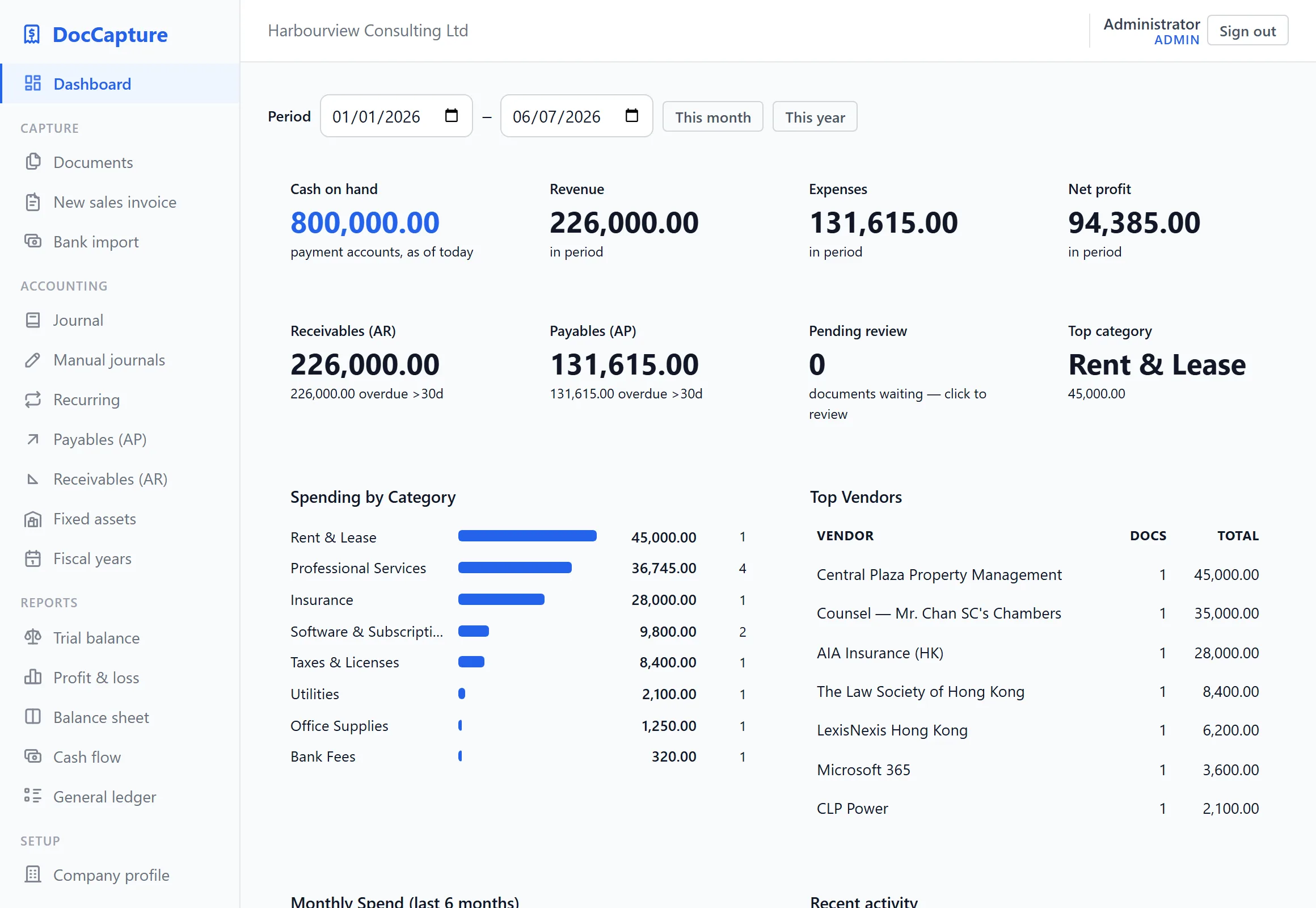Click the Fixed assets building icon
Image resolution: width=1316 pixels, height=908 pixels.
[33, 519]
